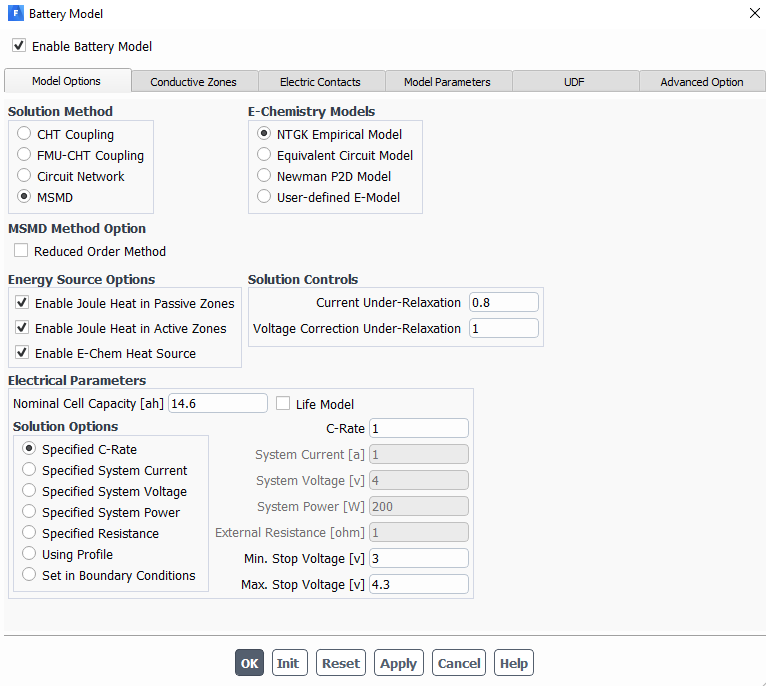Screen dimensions: 766x686
Task: Toggle Enable Joule Heat in Passive Zones
Action: click(22, 302)
